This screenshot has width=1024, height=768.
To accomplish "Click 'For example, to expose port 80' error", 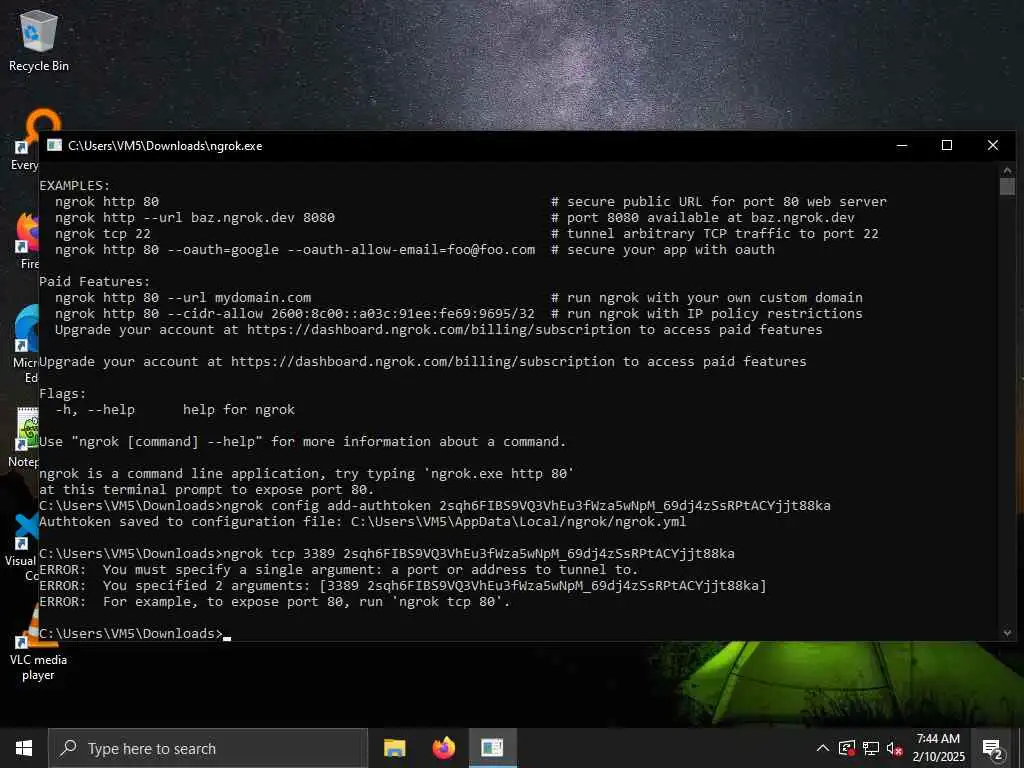I will tap(275, 601).
